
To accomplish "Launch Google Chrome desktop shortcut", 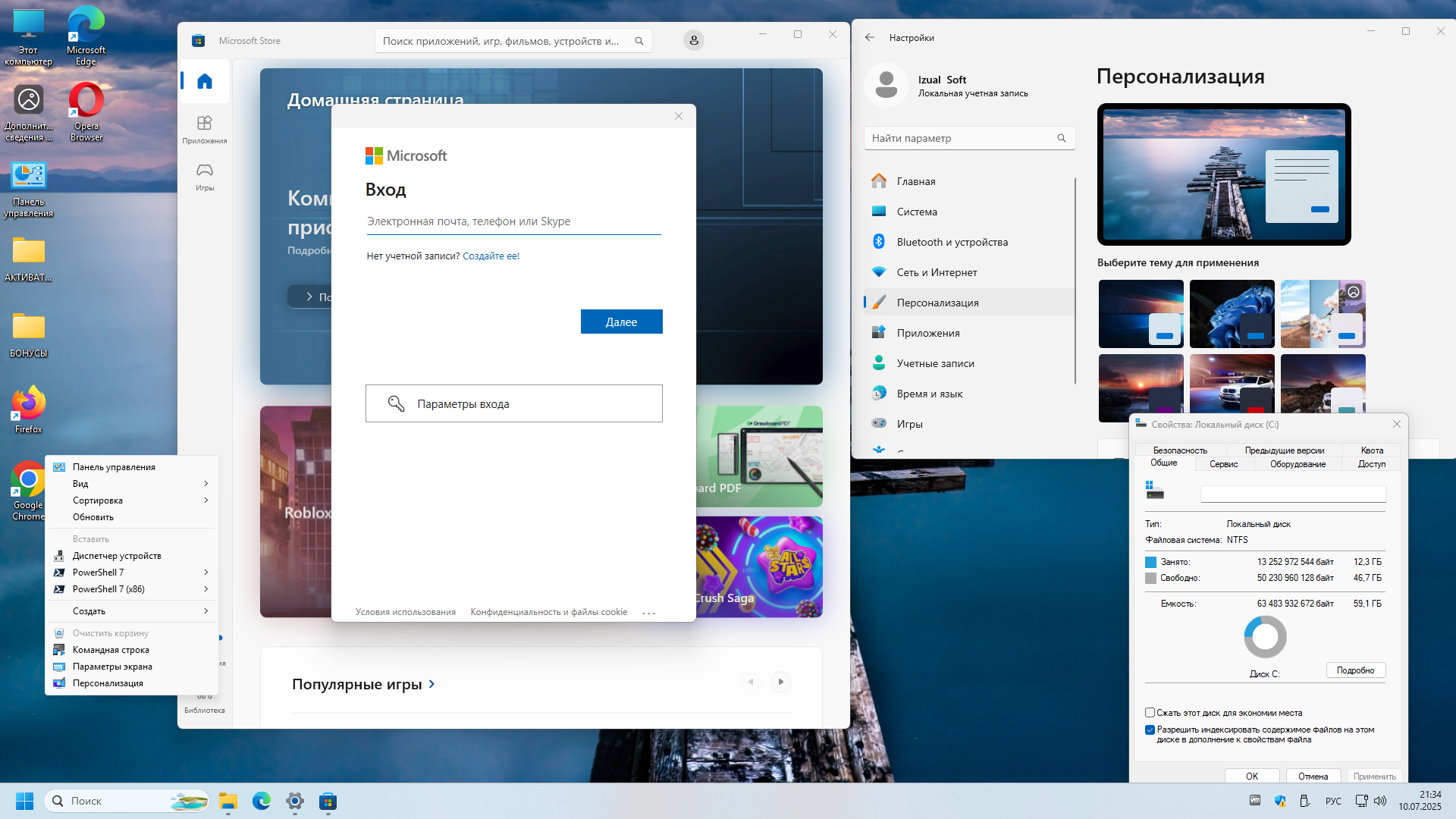I will [28, 491].
